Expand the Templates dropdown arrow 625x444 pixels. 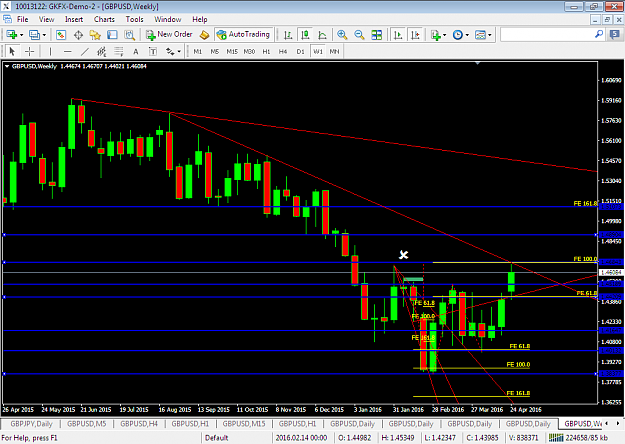[x=489, y=35]
